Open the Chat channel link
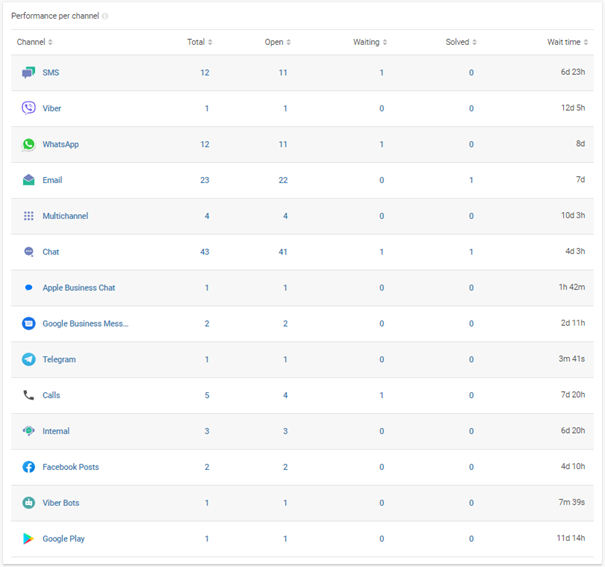 tap(50, 252)
